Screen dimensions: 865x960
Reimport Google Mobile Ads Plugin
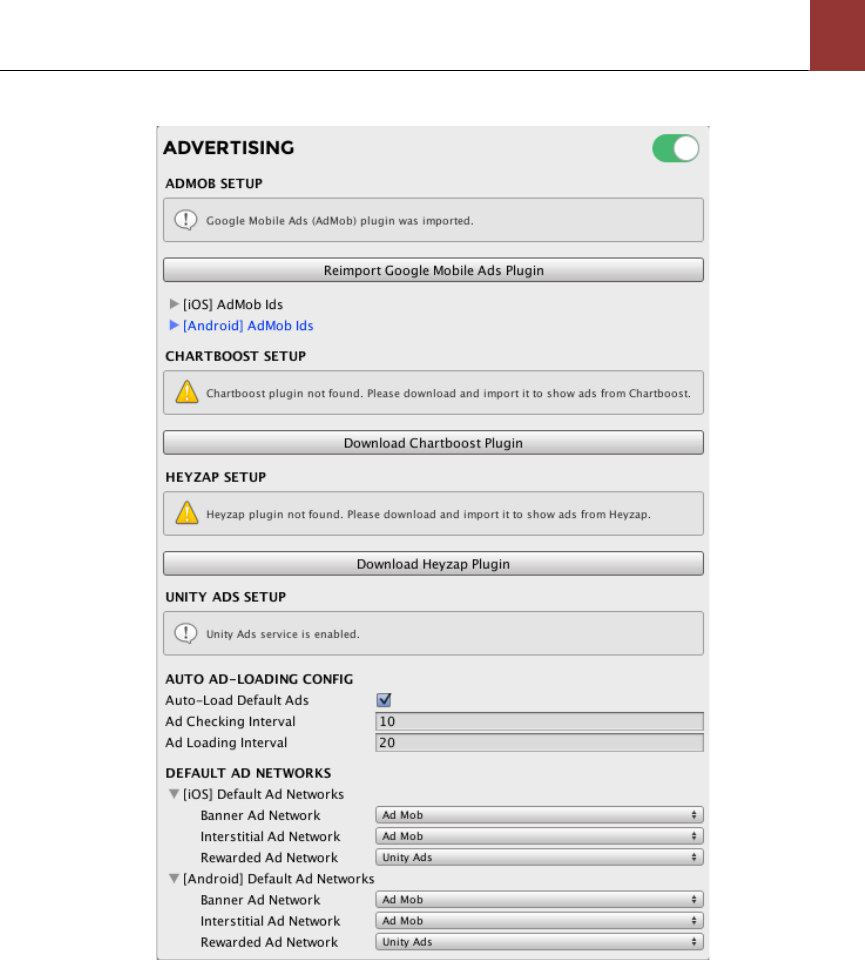(433, 270)
